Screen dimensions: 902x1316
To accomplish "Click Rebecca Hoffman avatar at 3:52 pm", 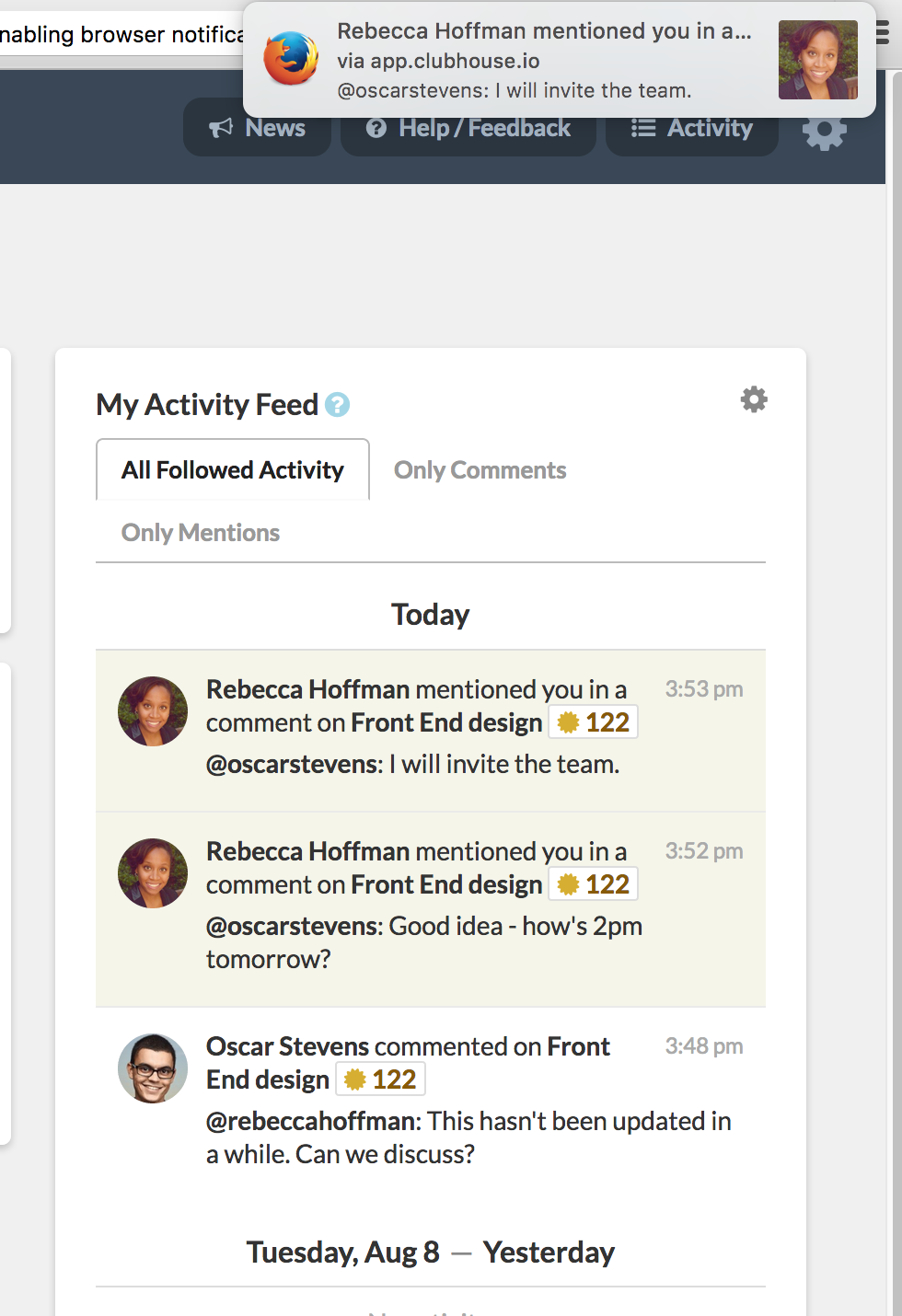I will (x=153, y=873).
